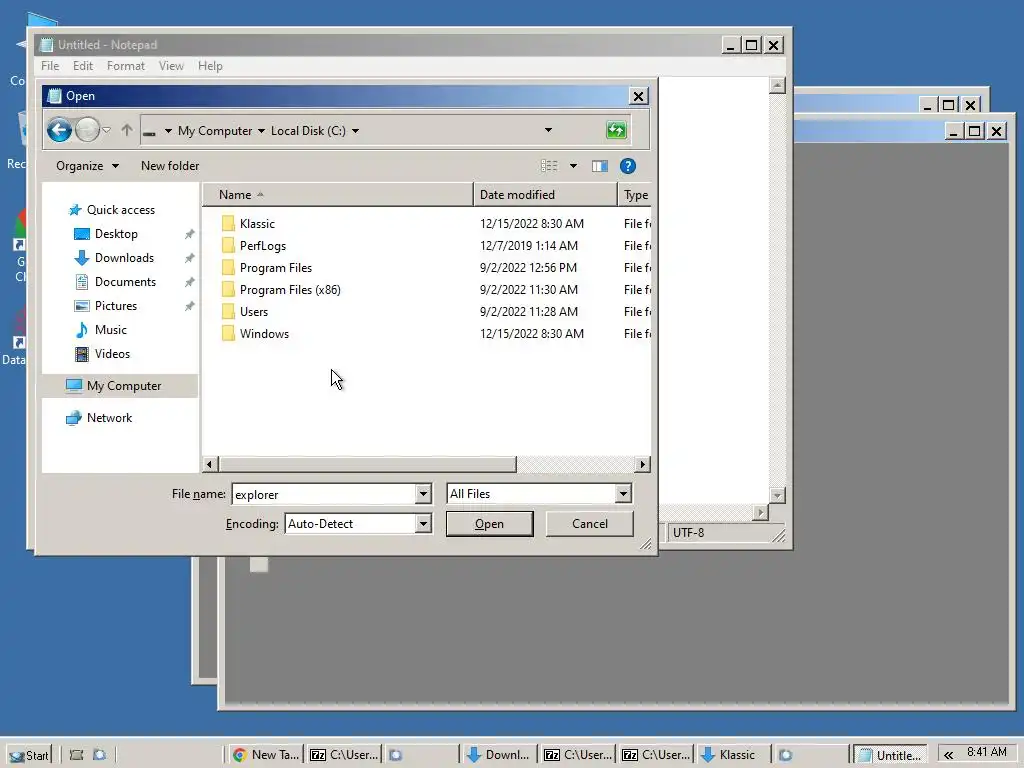1024x768 pixels.
Task: Click the date 12/7/2019 1:14 AM
Action: [x=529, y=246]
